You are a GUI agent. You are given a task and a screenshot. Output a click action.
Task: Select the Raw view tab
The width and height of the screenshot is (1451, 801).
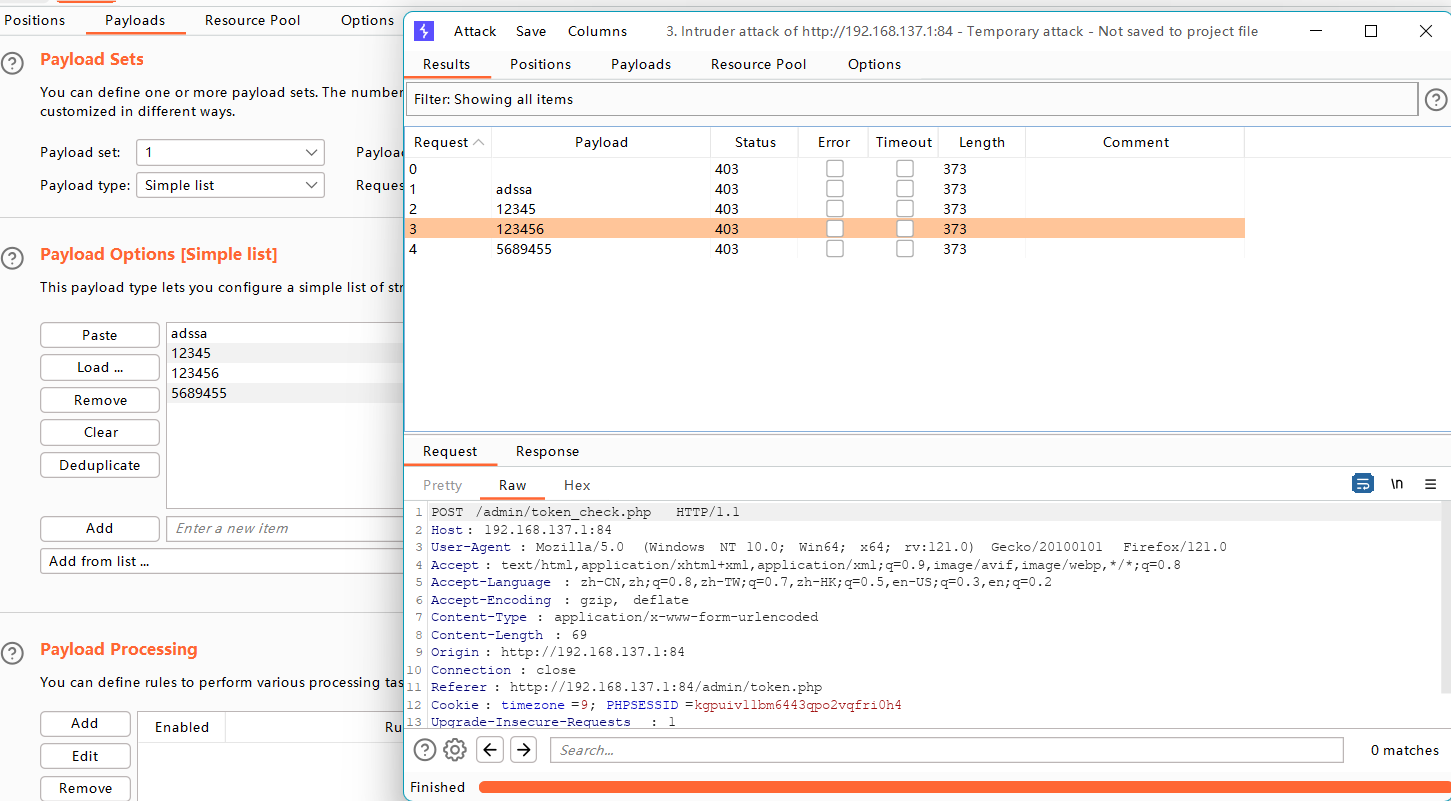[513, 485]
